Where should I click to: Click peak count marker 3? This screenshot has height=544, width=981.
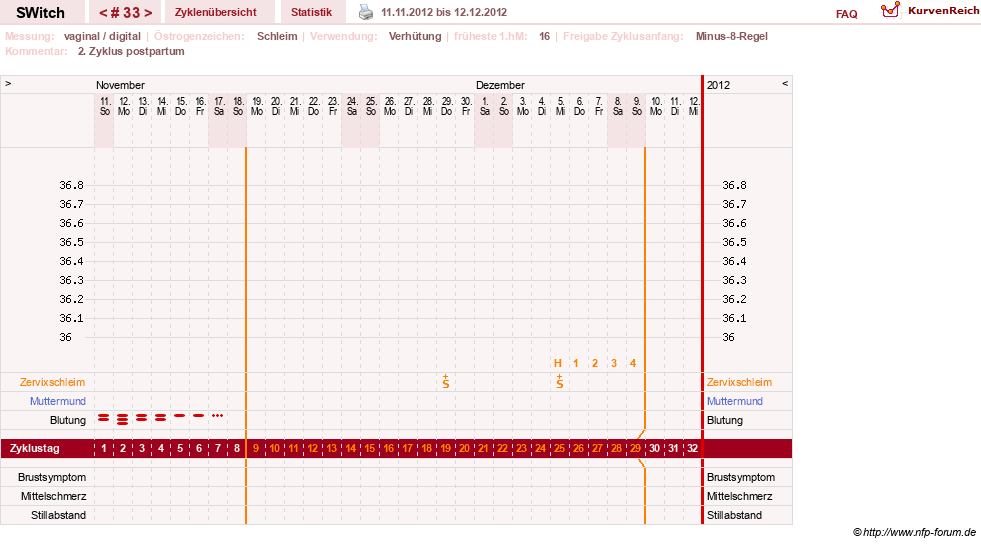tap(614, 363)
